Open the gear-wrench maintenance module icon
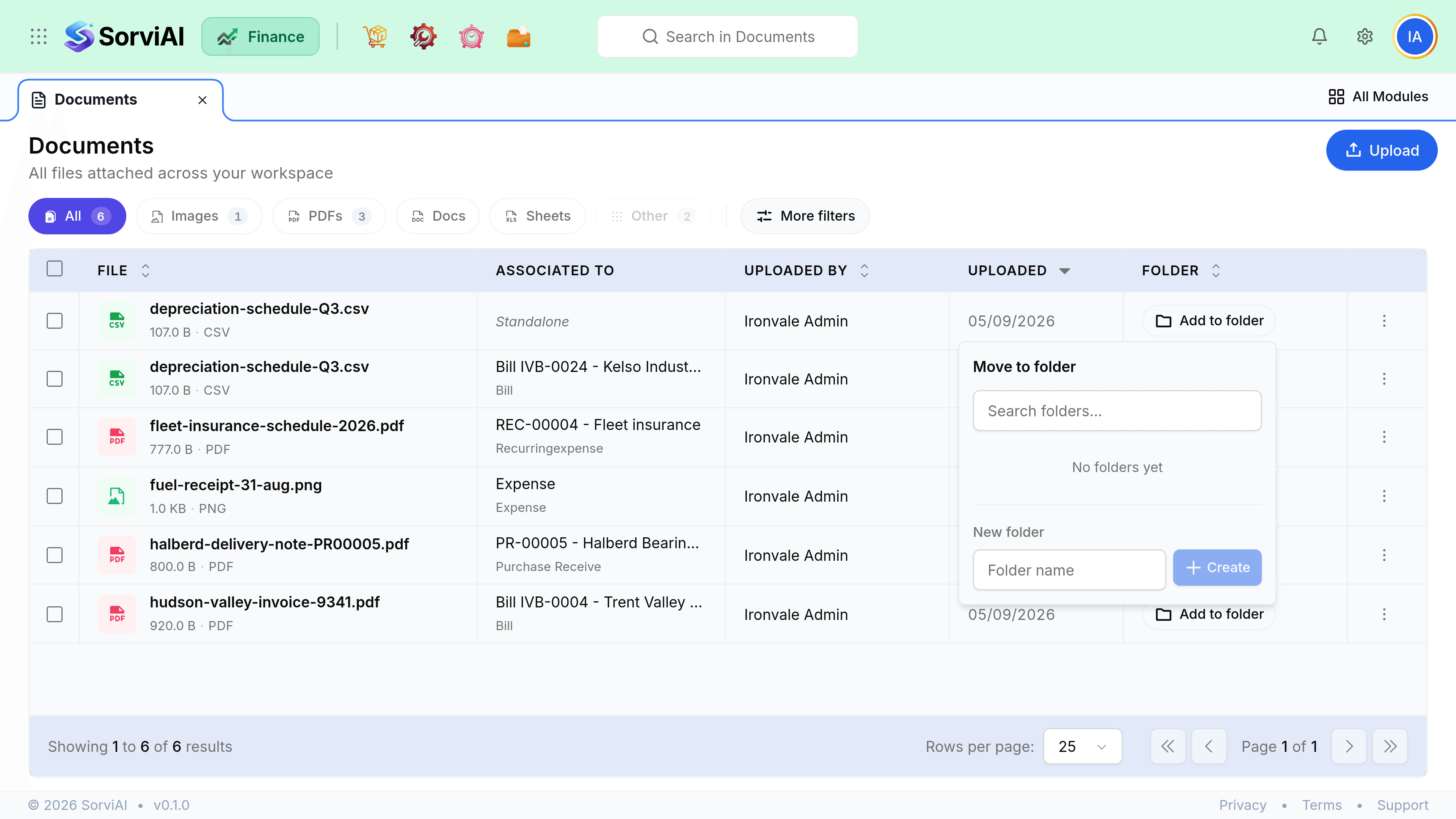Viewport: 1456px width, 819px height. tap(424, 37)
